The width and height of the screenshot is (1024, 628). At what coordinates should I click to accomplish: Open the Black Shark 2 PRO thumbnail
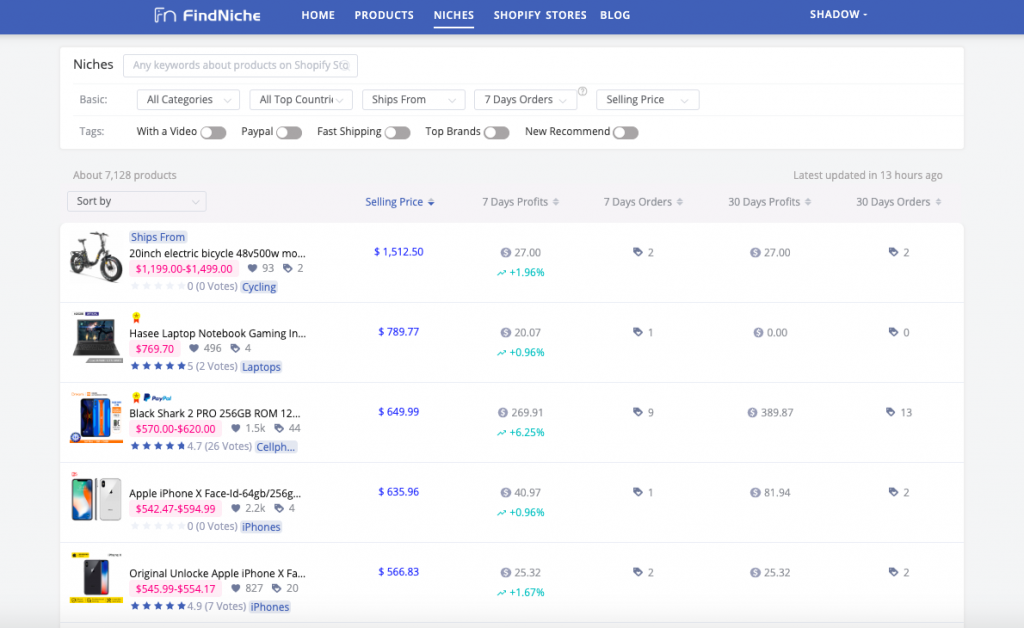click(x=97, y=418)
